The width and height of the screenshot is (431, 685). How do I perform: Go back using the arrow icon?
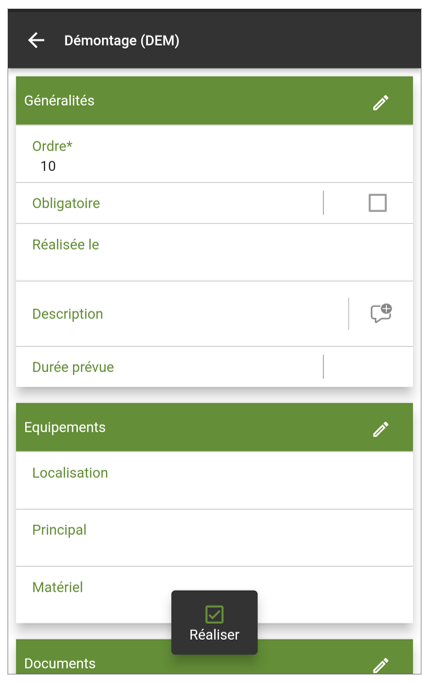point(36,40)
